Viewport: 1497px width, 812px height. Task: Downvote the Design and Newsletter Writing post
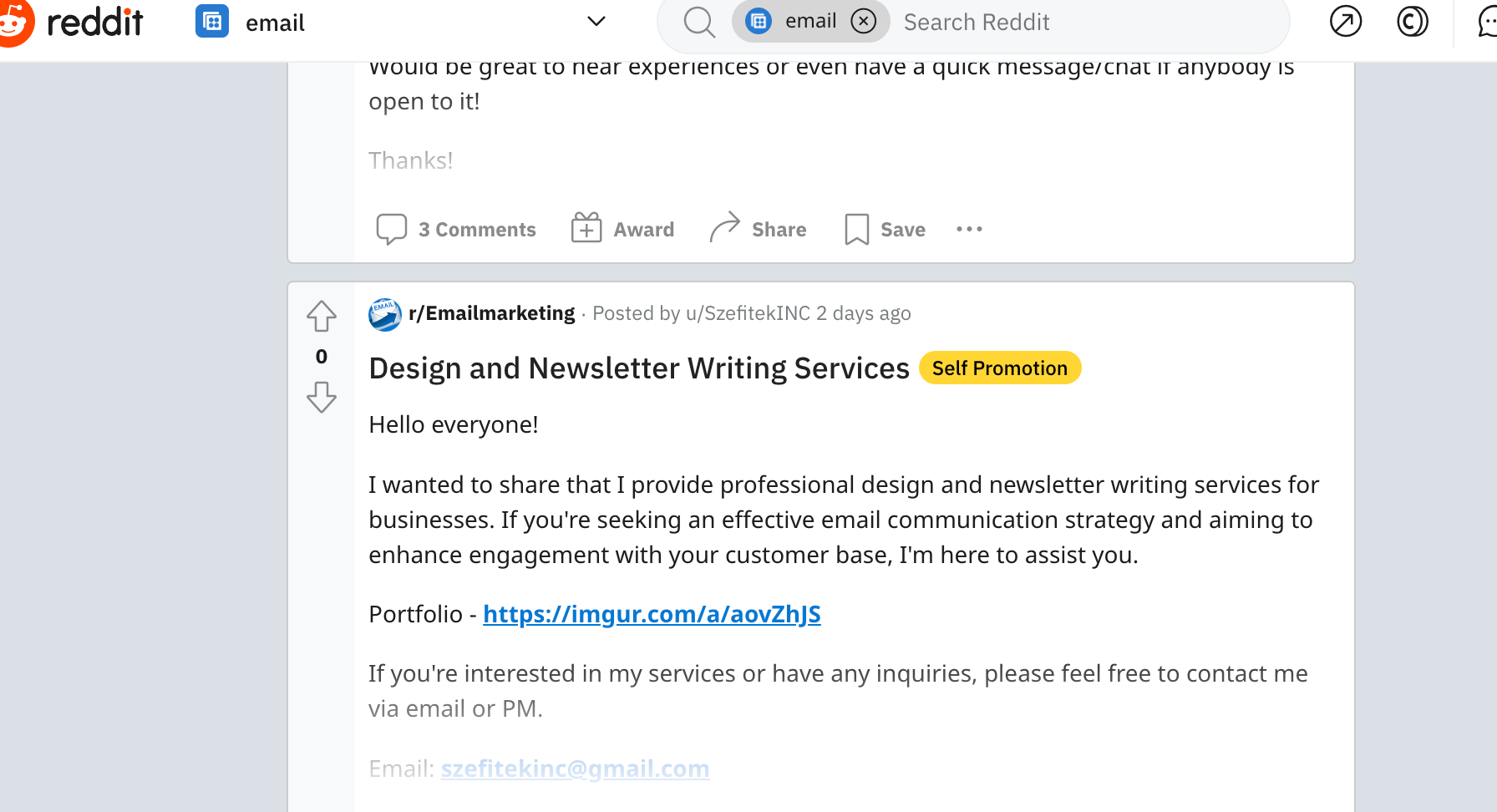click(x=322, y=397)
